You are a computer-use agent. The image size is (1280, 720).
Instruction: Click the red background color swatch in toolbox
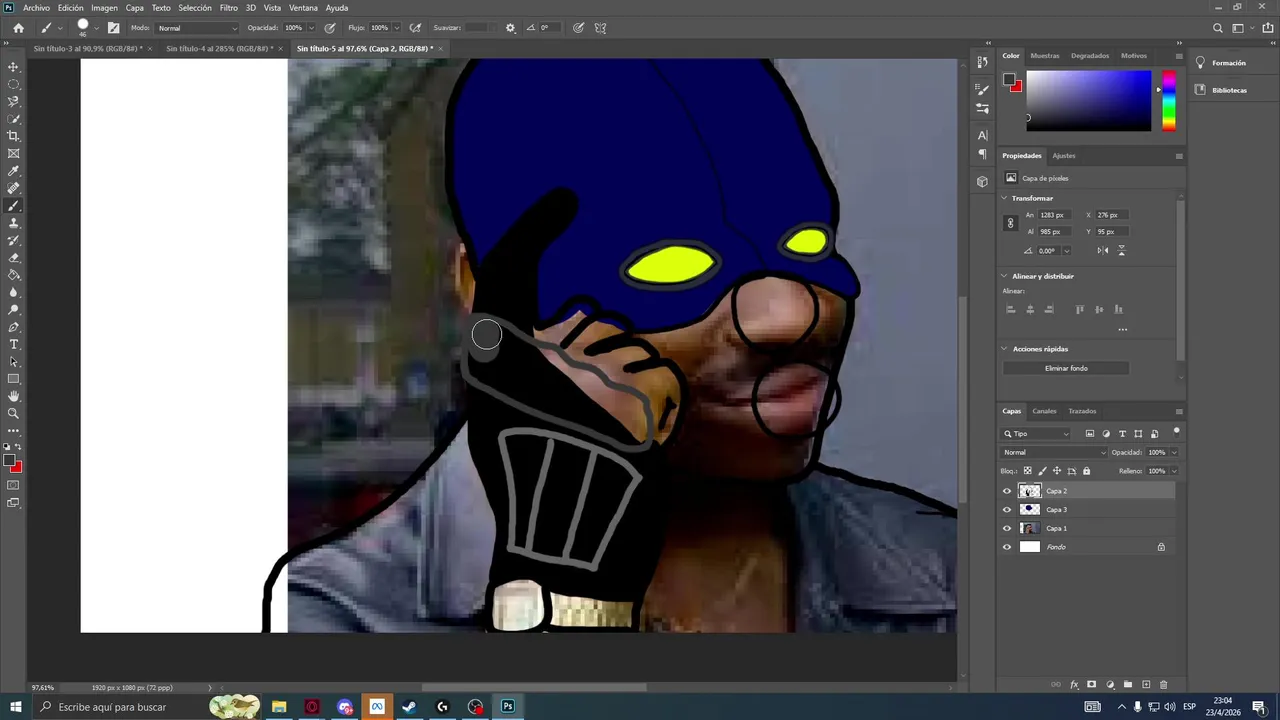[17, 467]
